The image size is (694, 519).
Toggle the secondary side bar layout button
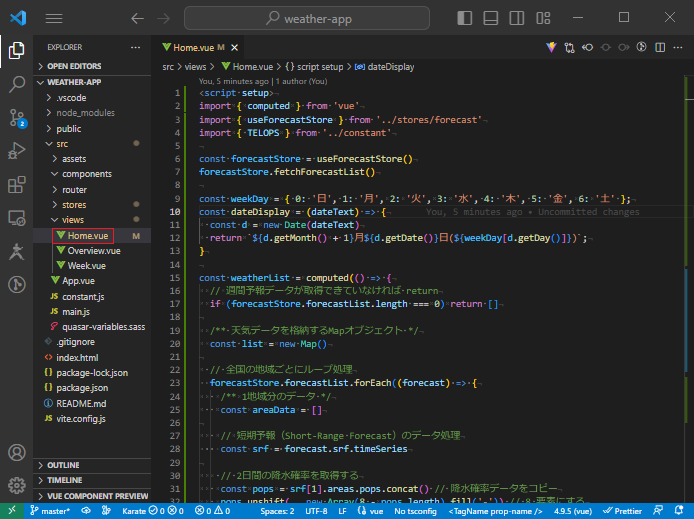[517, 18]
